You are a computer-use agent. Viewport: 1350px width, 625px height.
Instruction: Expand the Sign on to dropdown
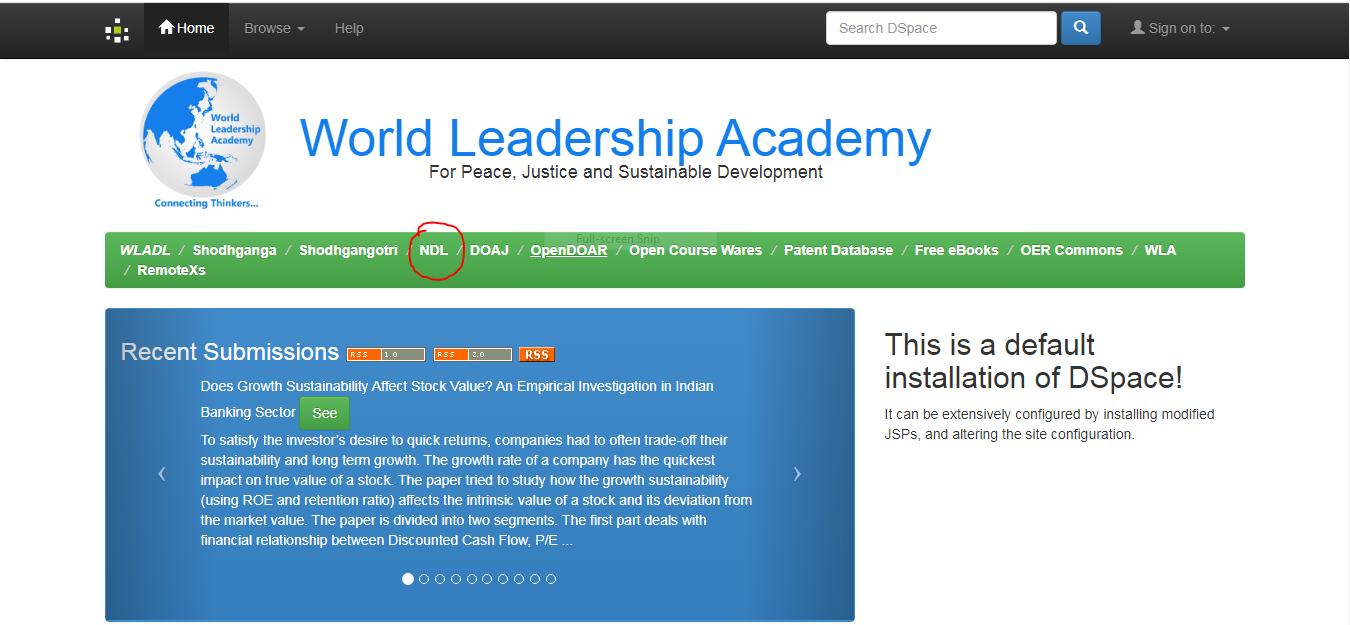click(x=1180, y=28)
